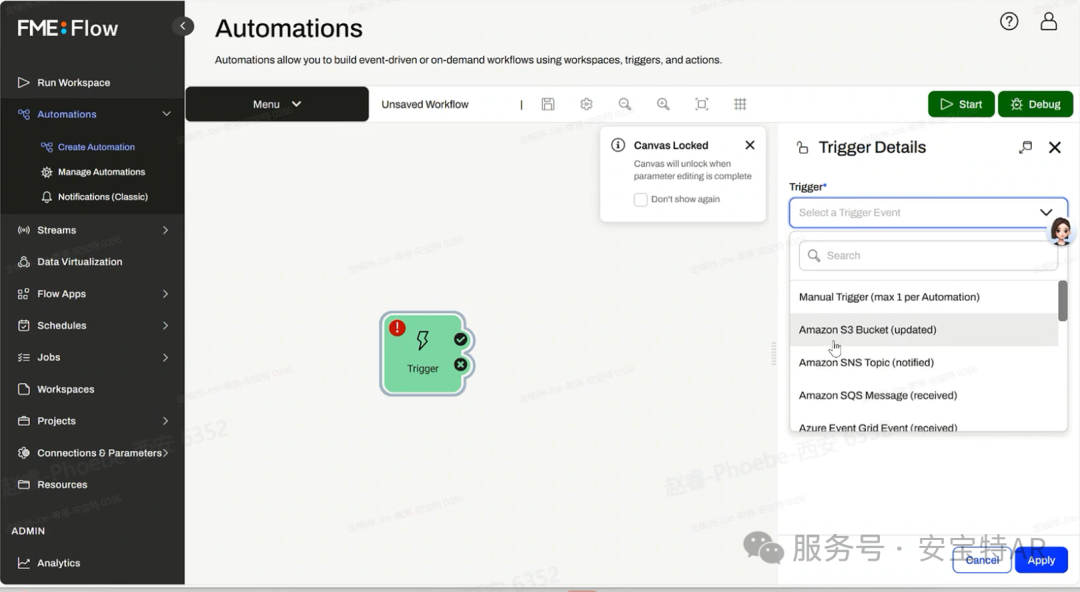This screenshot has height=592, width=1080.
Task: Toggle the canvas grid icon
Action: coord(740,104)
